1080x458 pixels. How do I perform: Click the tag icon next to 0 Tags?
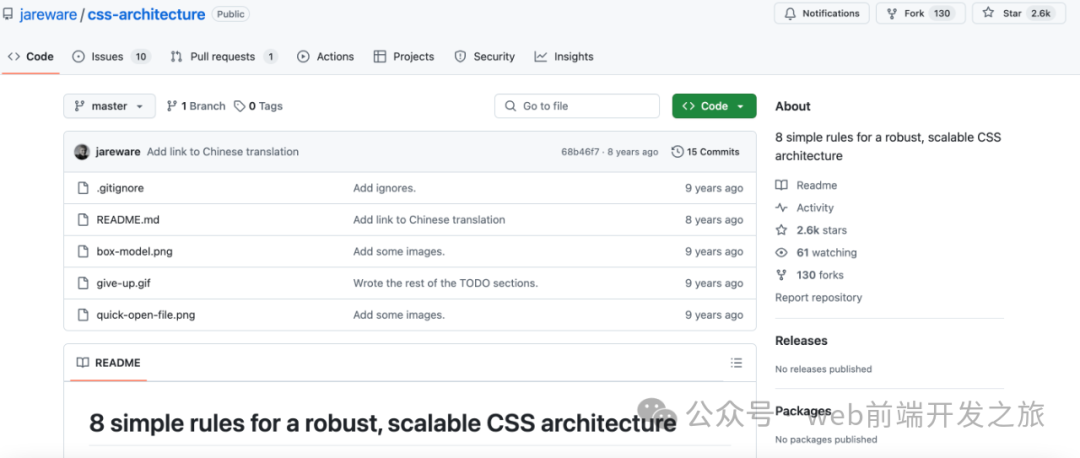click(239, 106)
